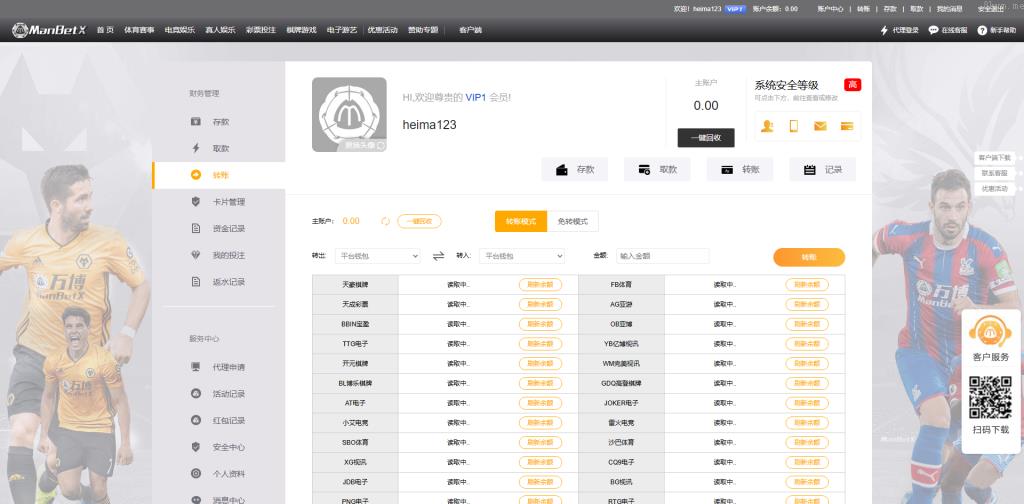Click the user profile security icon
The height and width of the screenshot is (504, 1024).
767,126
